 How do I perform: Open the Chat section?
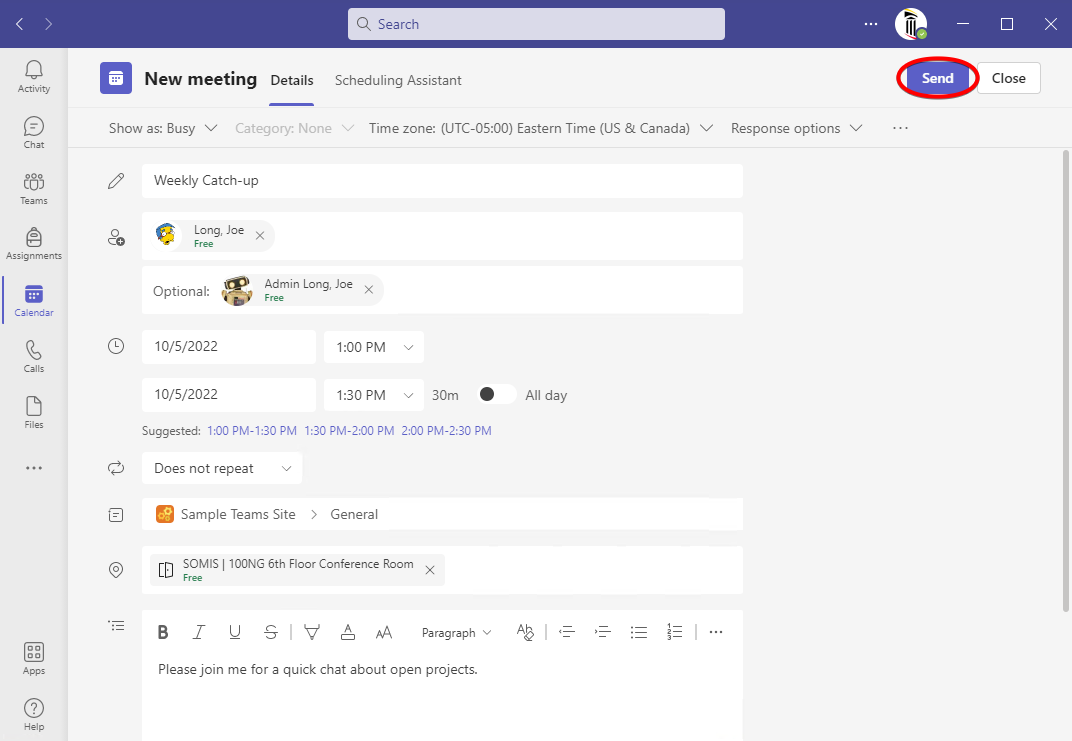(34, 133)
